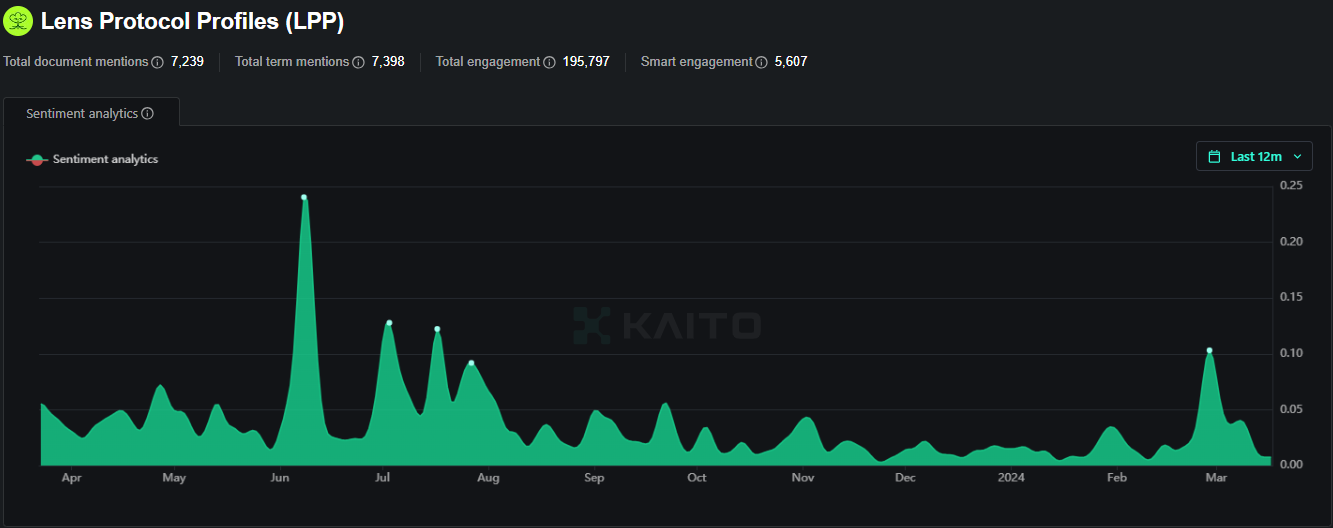Viewport: 1333px width, 528px height.
Task: Click the Total document mentions label
Action: pyautogui.click(x=76, y=62)
